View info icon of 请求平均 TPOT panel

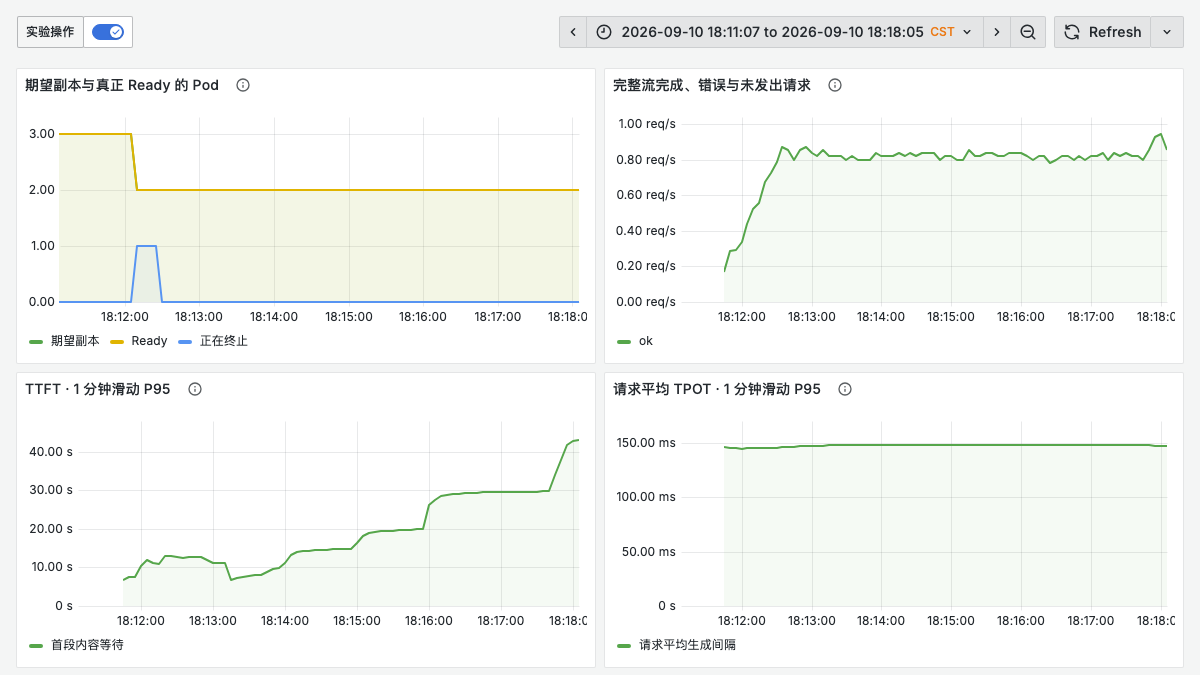(845, 389)
